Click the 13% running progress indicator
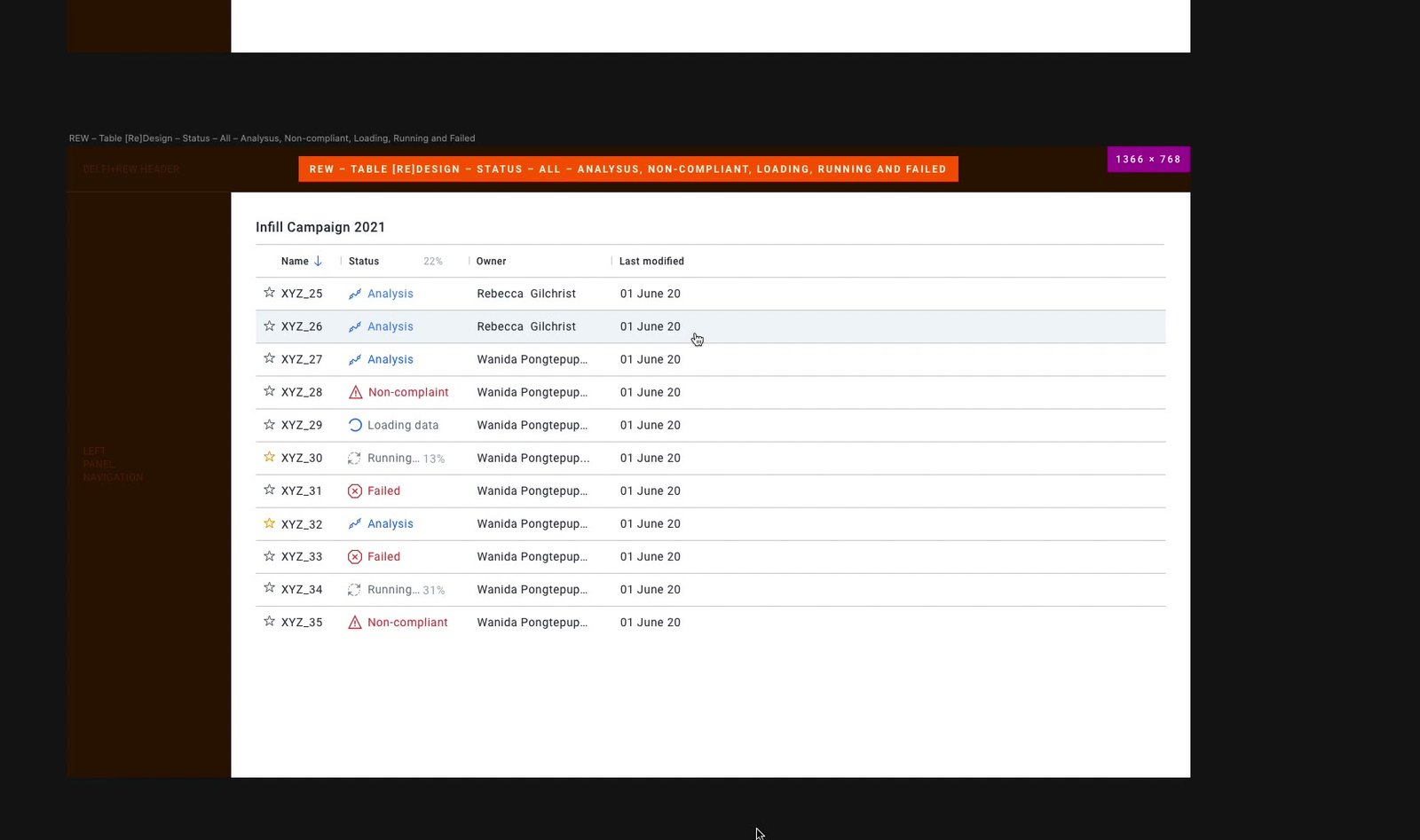 coord(434,459)
